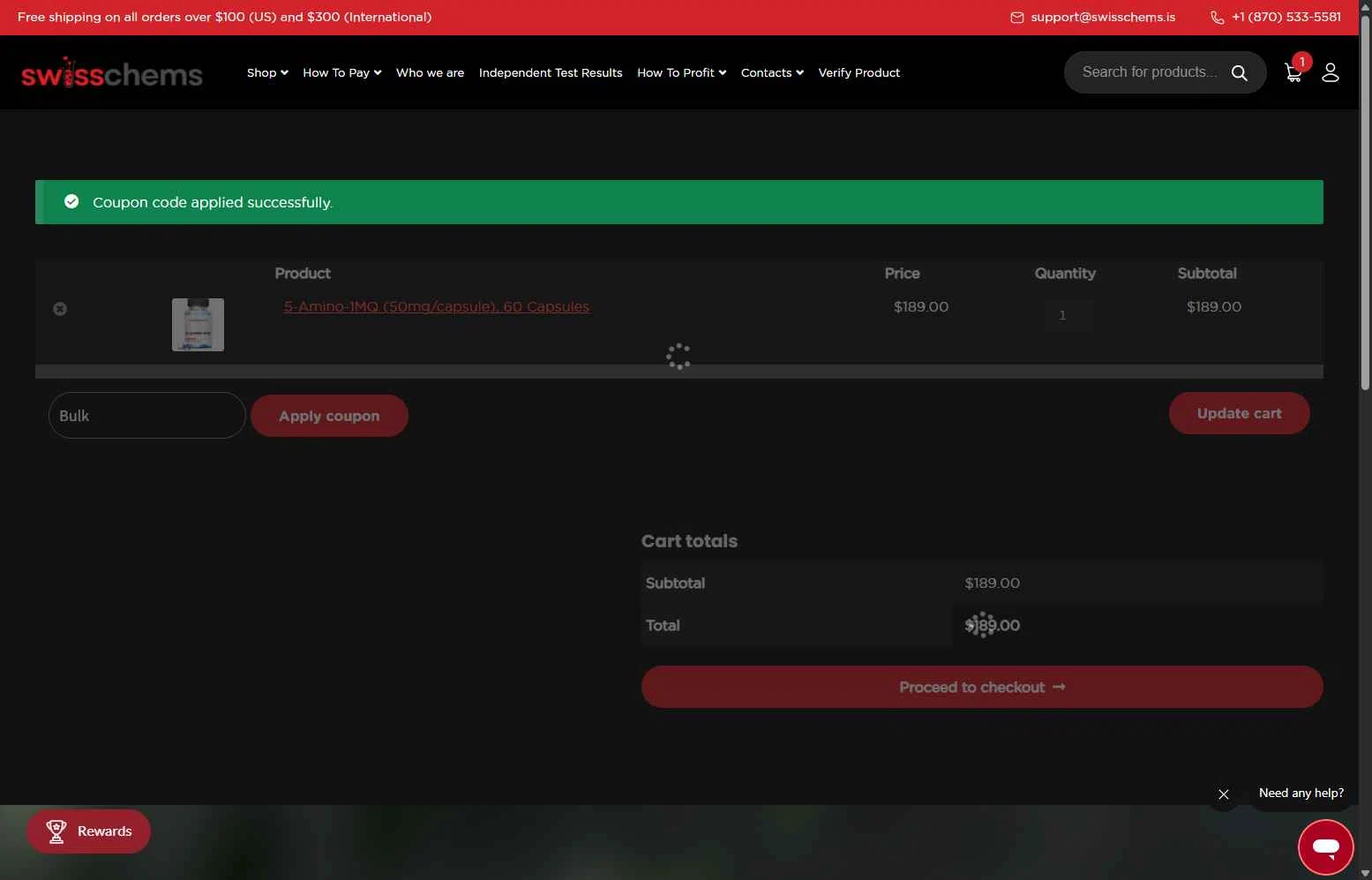Open the 5-Amino-1MQ product link
The image size is (1372, 880).
436,307
